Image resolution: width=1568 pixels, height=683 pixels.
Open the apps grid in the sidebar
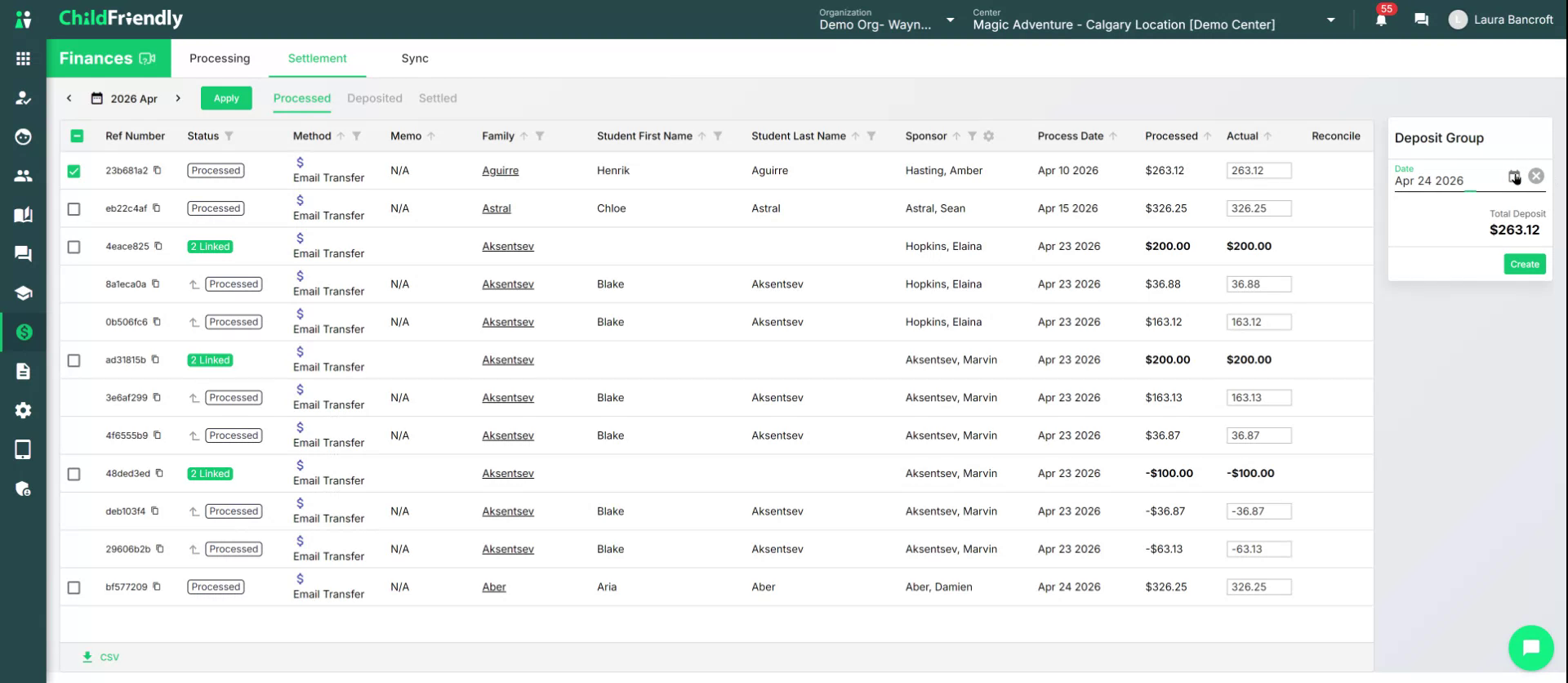pos(23,59)
